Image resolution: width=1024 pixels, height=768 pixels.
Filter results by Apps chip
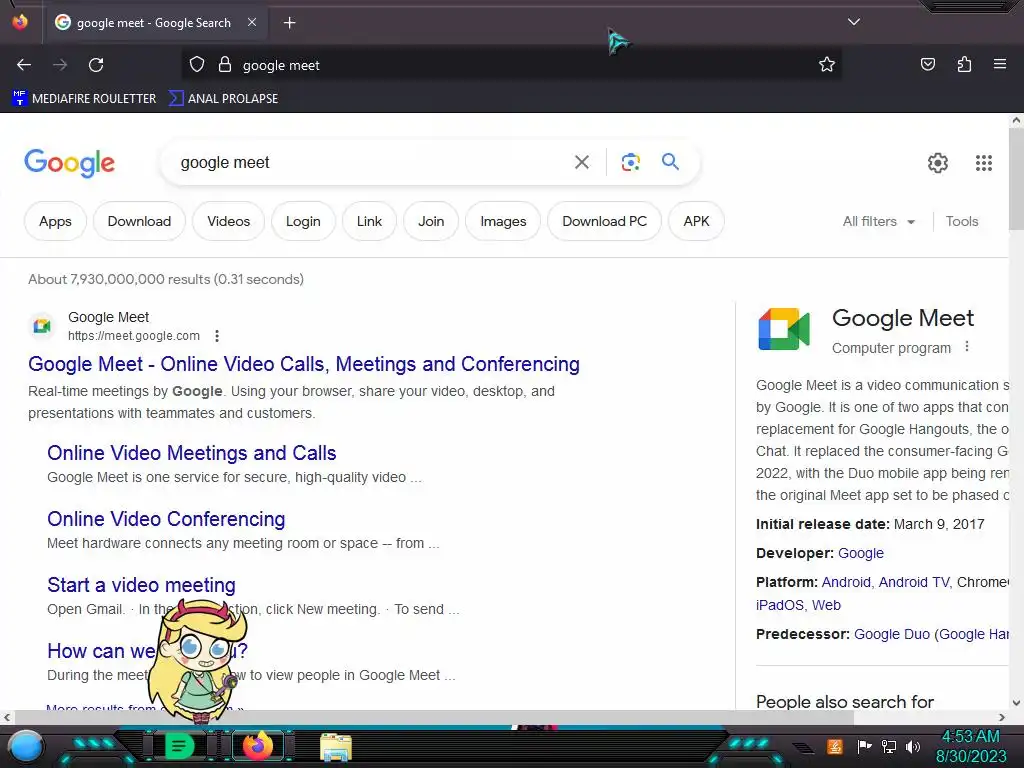click(56, 221)
